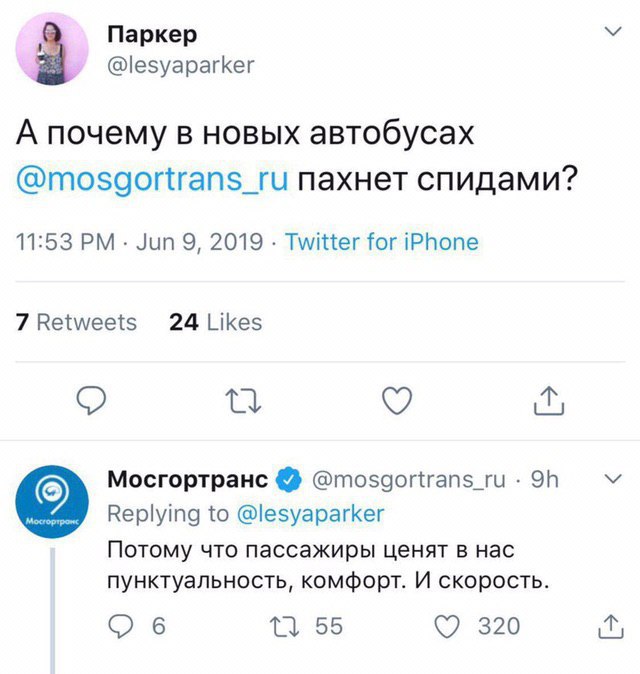Image resolution: width=640 pixels, height=674 pixels.
Task: Retweet the Мосгортранс reply
Action: click(281, 626)
